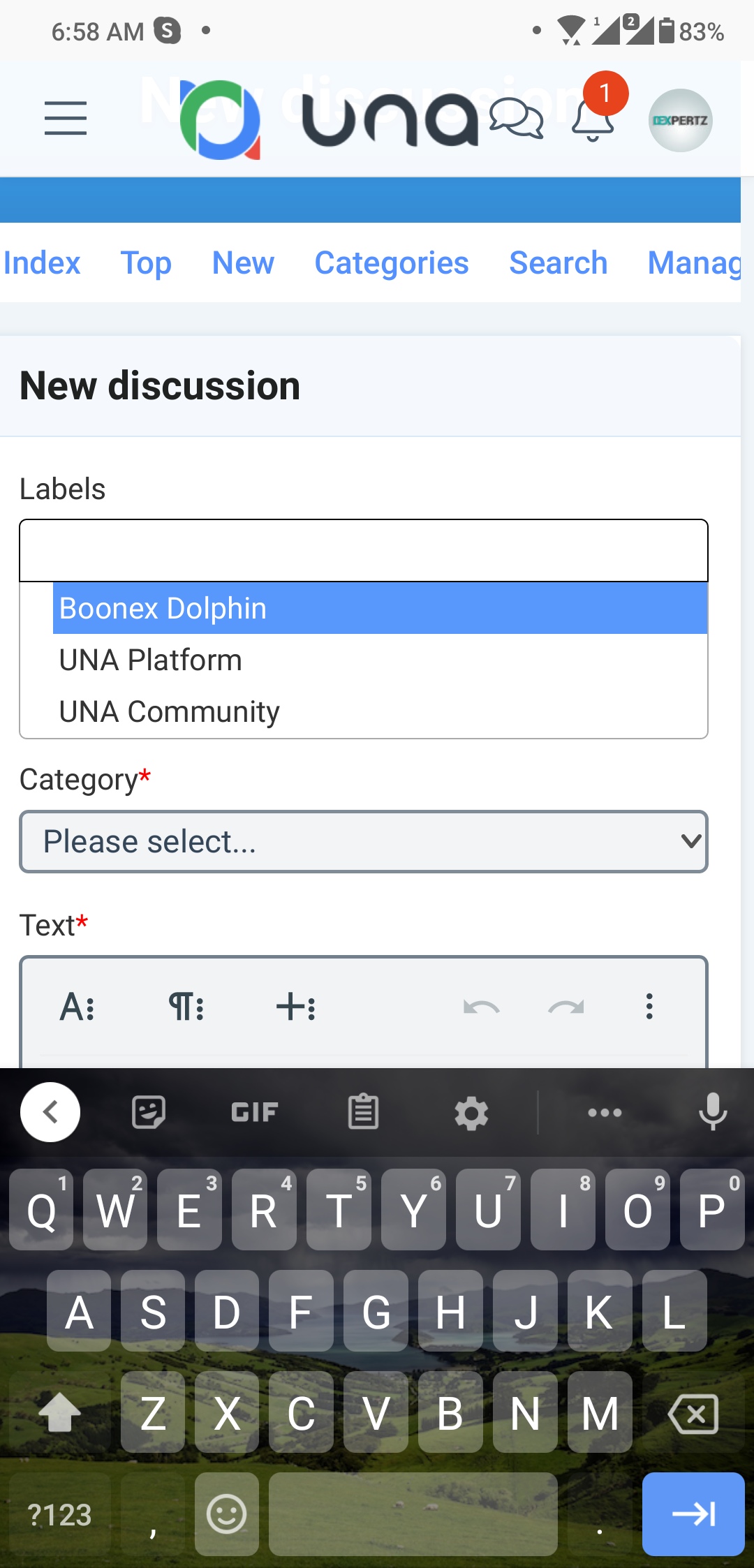Focus the Labels input field
The height and width of the screenshot is (1568, 754).
[363, 551]
